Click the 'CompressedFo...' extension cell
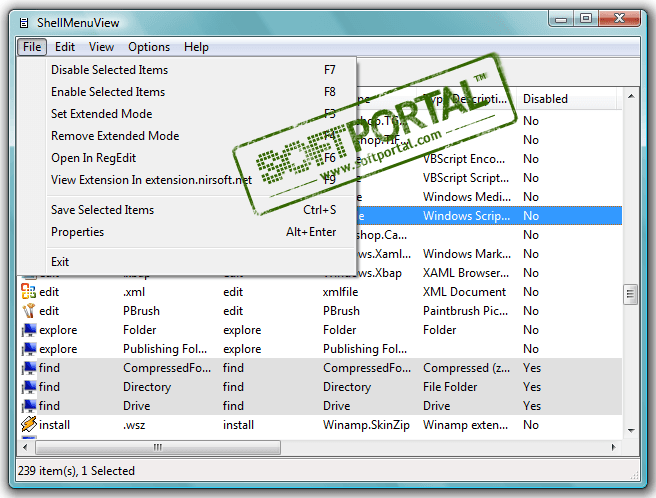The image size is (656, 498). 167,368
